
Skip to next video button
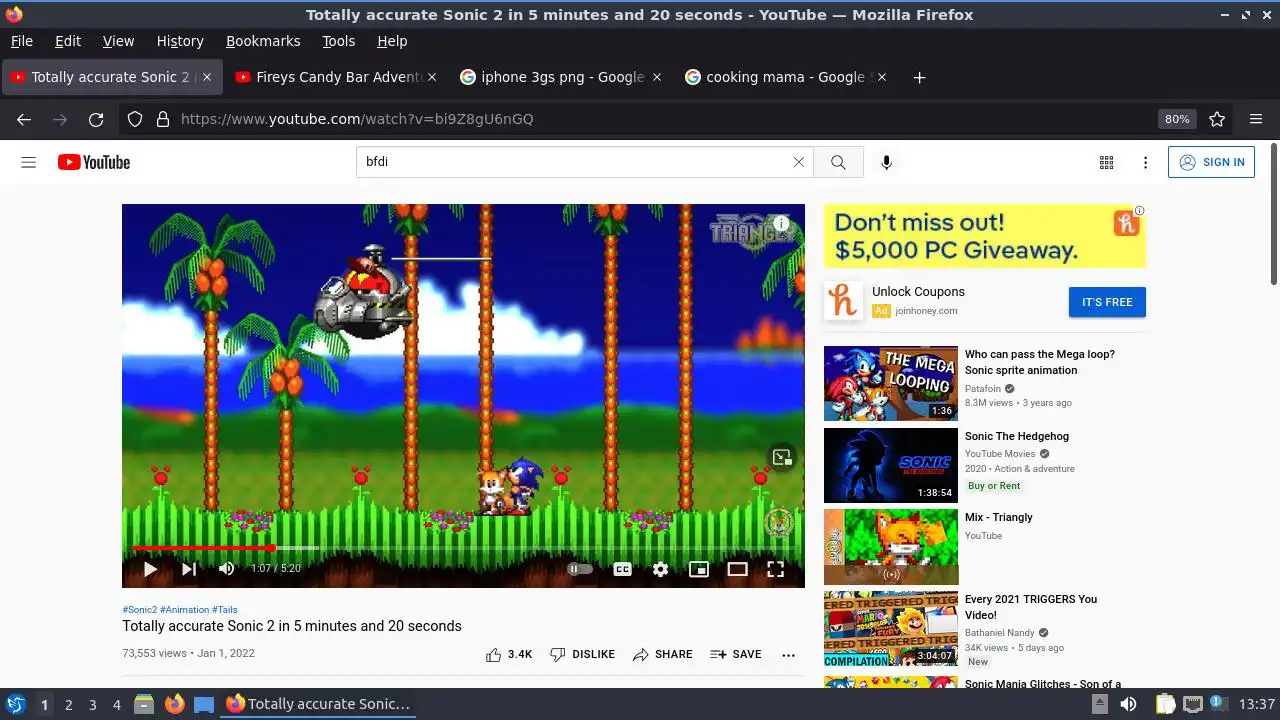pyautogui.click(x=188, y=569)
